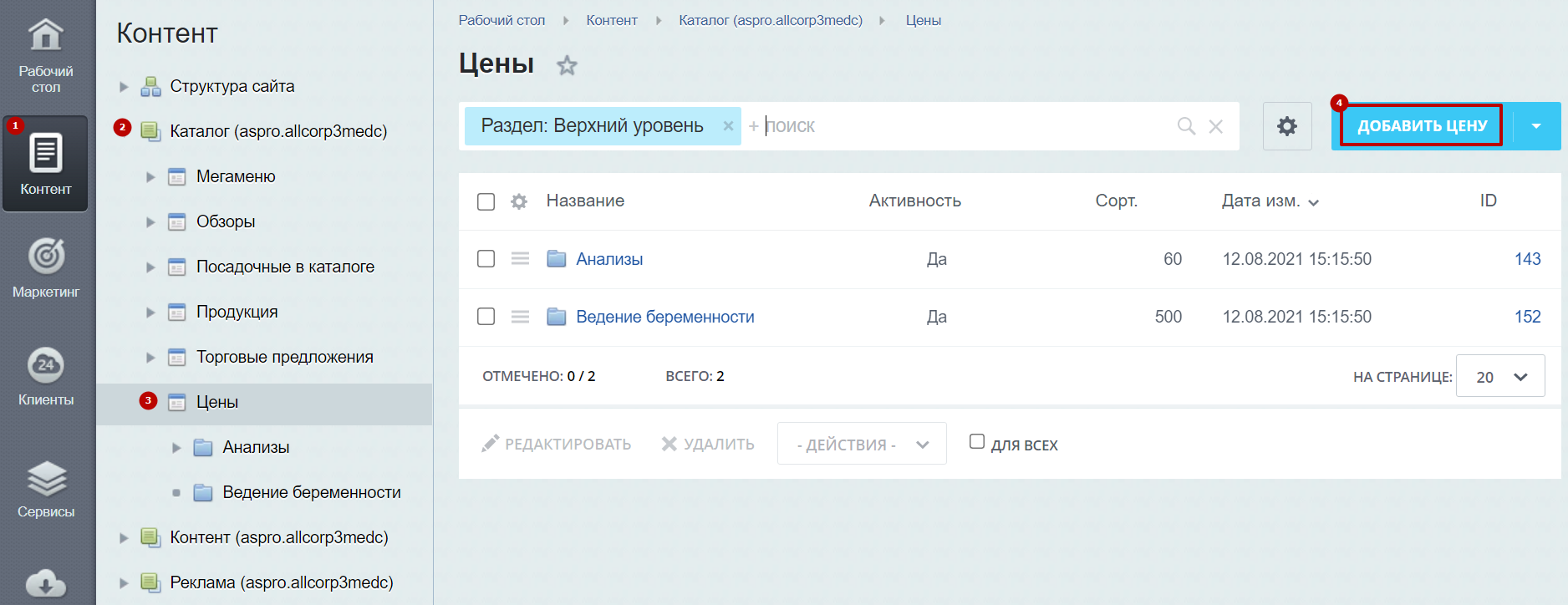Click the УДАЛИТЬ button

[708, 444]
